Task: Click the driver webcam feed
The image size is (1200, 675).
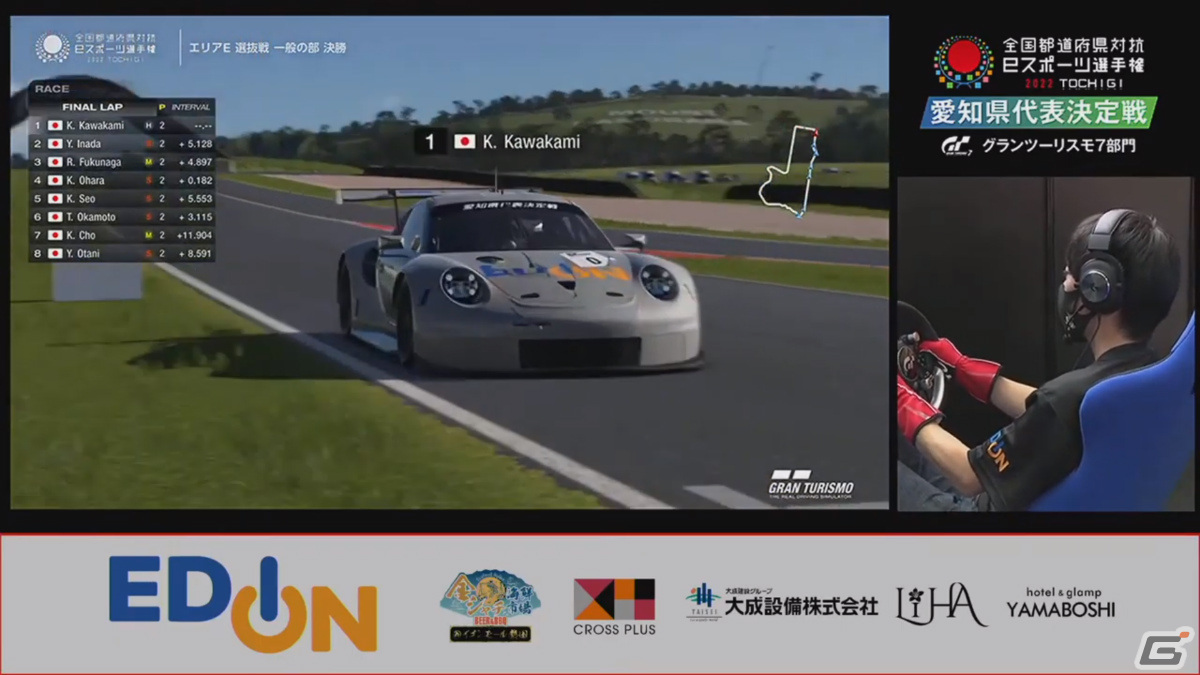Action: pyautogui.click(x=1044, y=345)
